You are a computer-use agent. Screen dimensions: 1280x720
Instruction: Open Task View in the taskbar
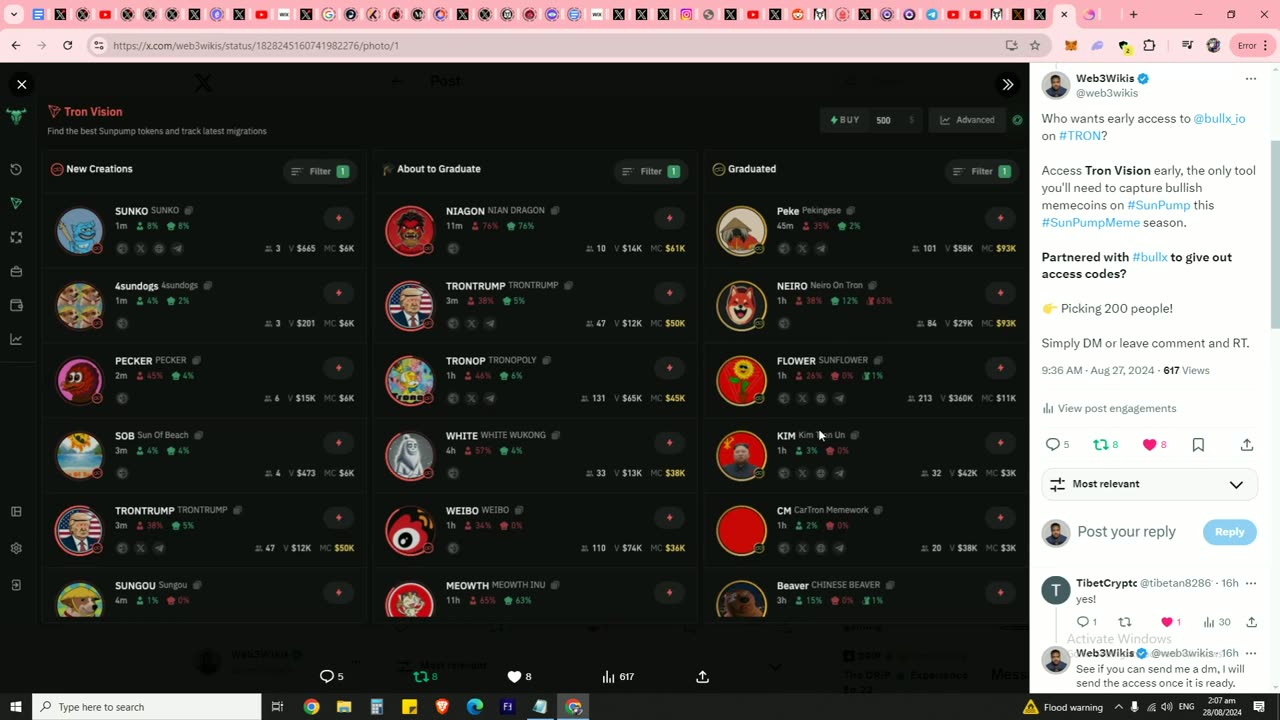tap(278, 707)
